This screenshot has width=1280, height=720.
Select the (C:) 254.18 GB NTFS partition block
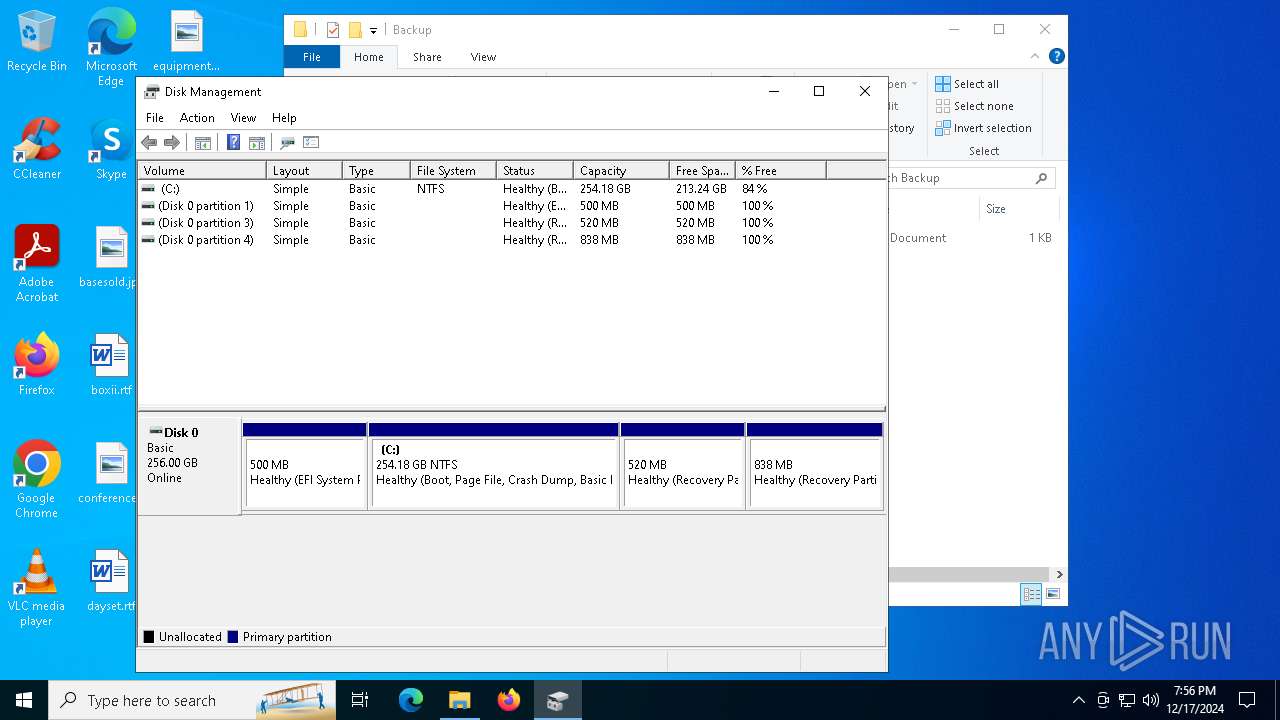coord(494,466)
